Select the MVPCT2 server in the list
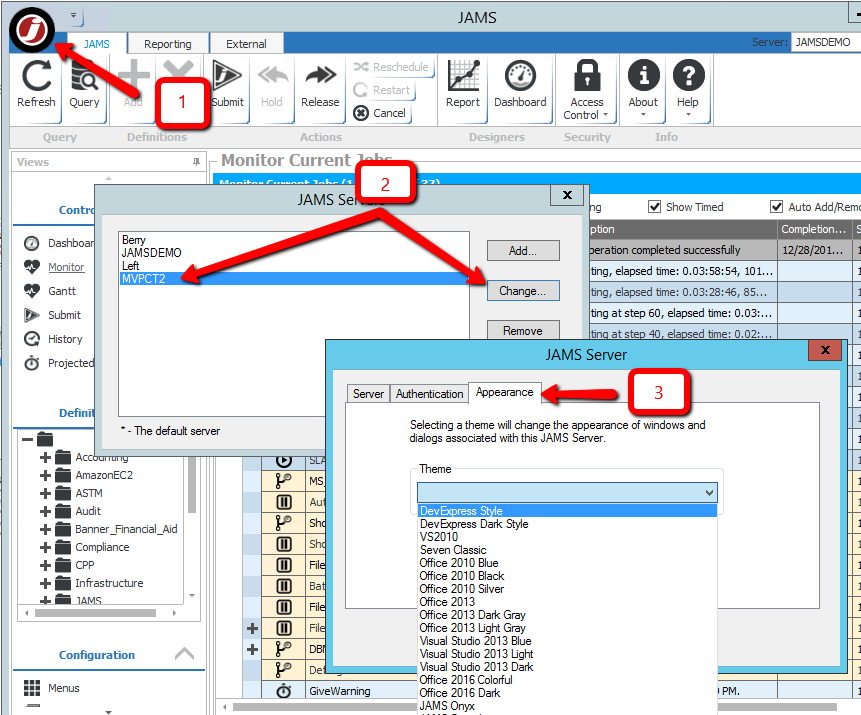The height and width of the screenshot is (715, 861). [x=294, y=279]
